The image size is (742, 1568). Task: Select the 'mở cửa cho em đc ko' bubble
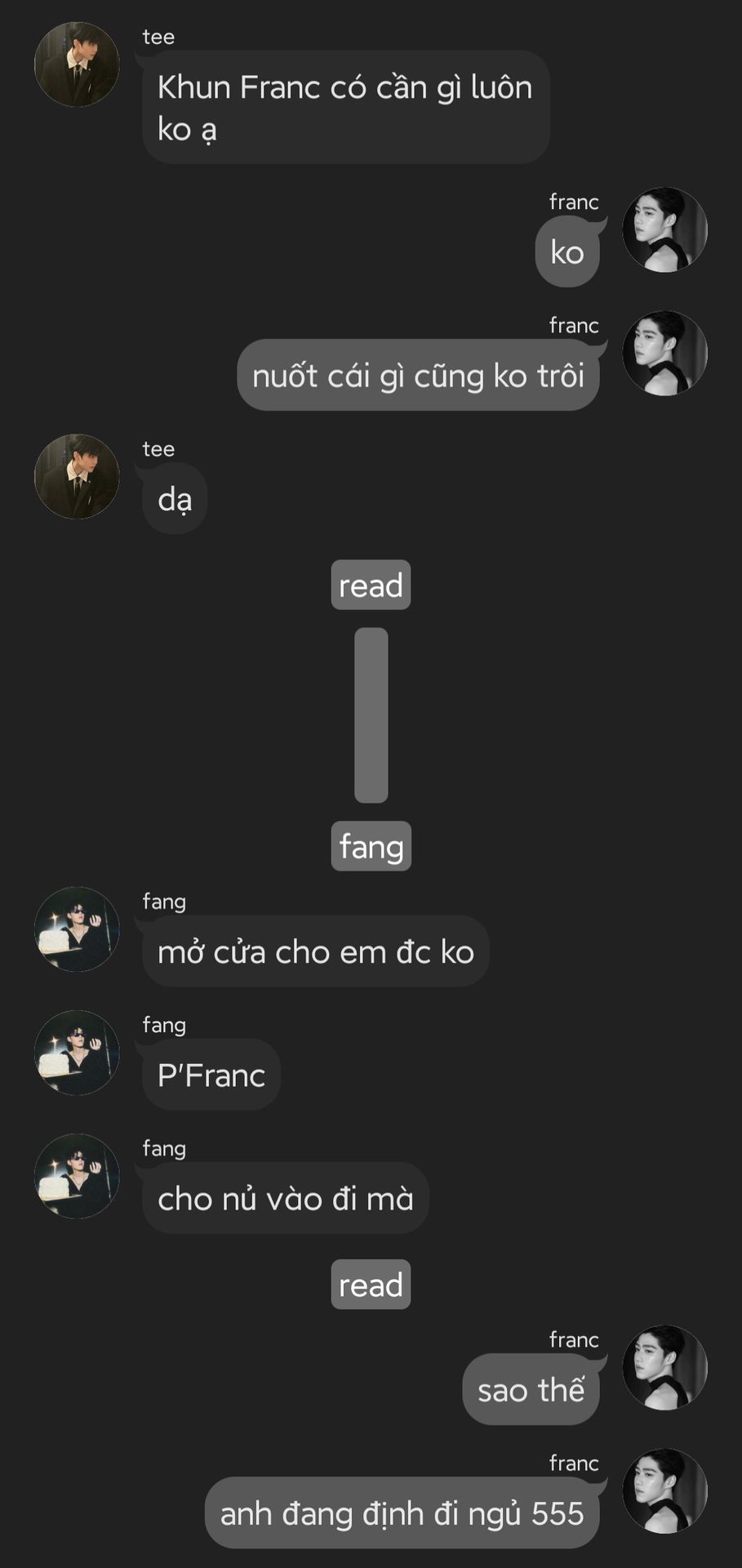pos(316,951)
